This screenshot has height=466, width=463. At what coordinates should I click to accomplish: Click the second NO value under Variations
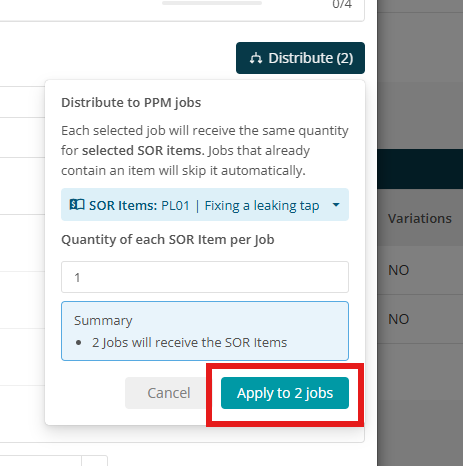tap(399, 319)
